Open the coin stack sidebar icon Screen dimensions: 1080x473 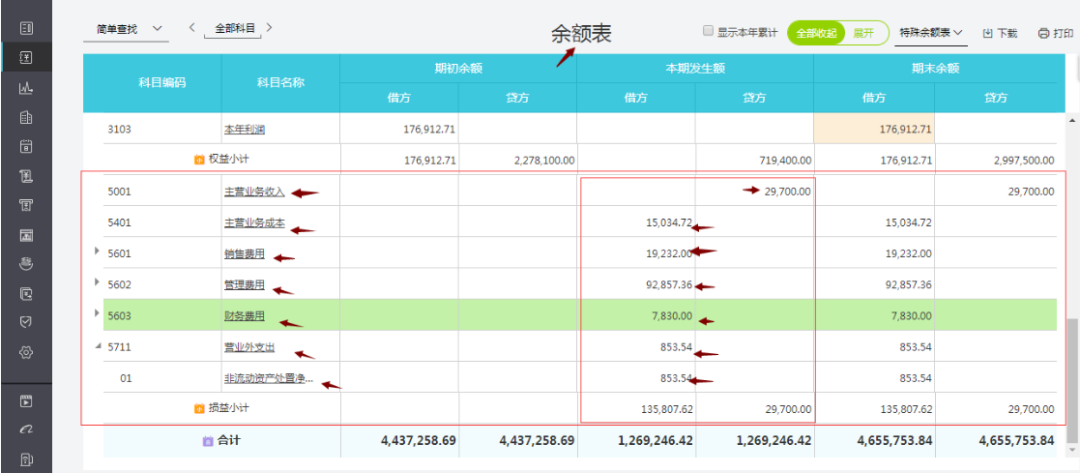coord(26,264)
